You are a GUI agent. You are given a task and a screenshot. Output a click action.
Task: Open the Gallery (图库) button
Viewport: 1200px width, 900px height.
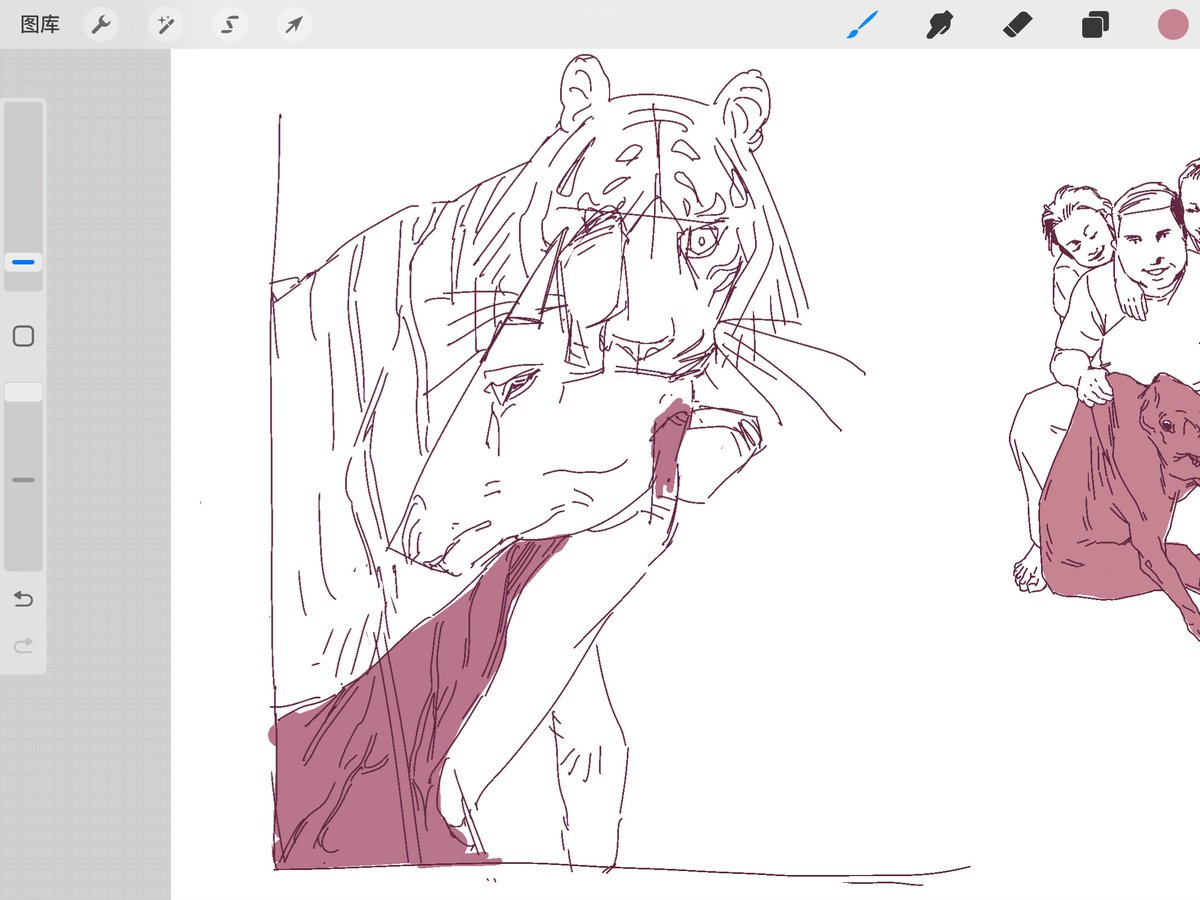click(40, 25)
